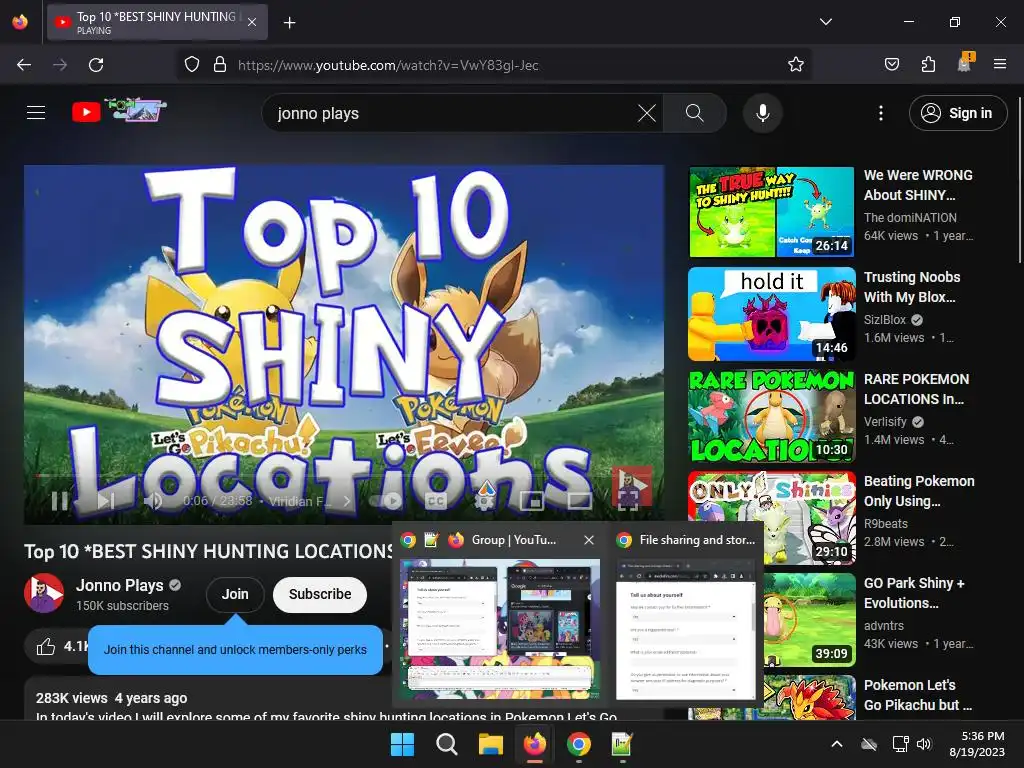This screenshot has height=768, width=1024.
Task: Open Firefox View icon
Action: click(x=20, y=22)
